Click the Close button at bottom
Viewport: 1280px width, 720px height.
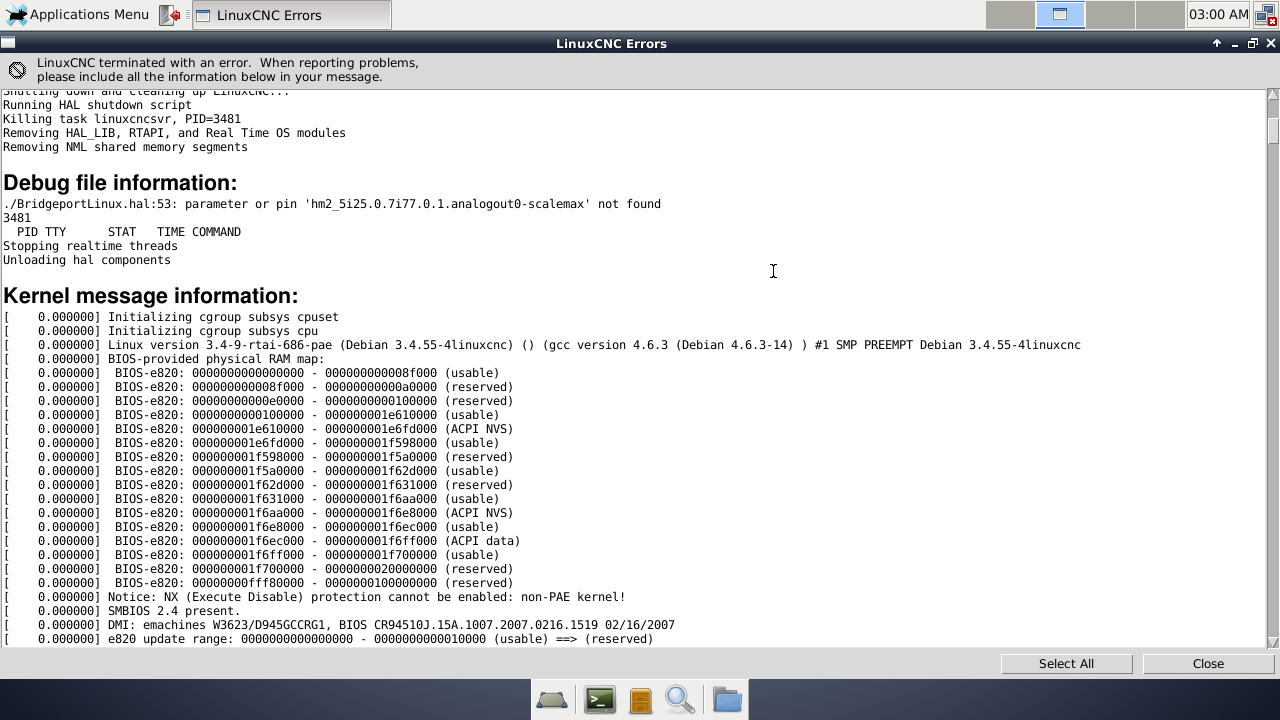coord(1208,664)
